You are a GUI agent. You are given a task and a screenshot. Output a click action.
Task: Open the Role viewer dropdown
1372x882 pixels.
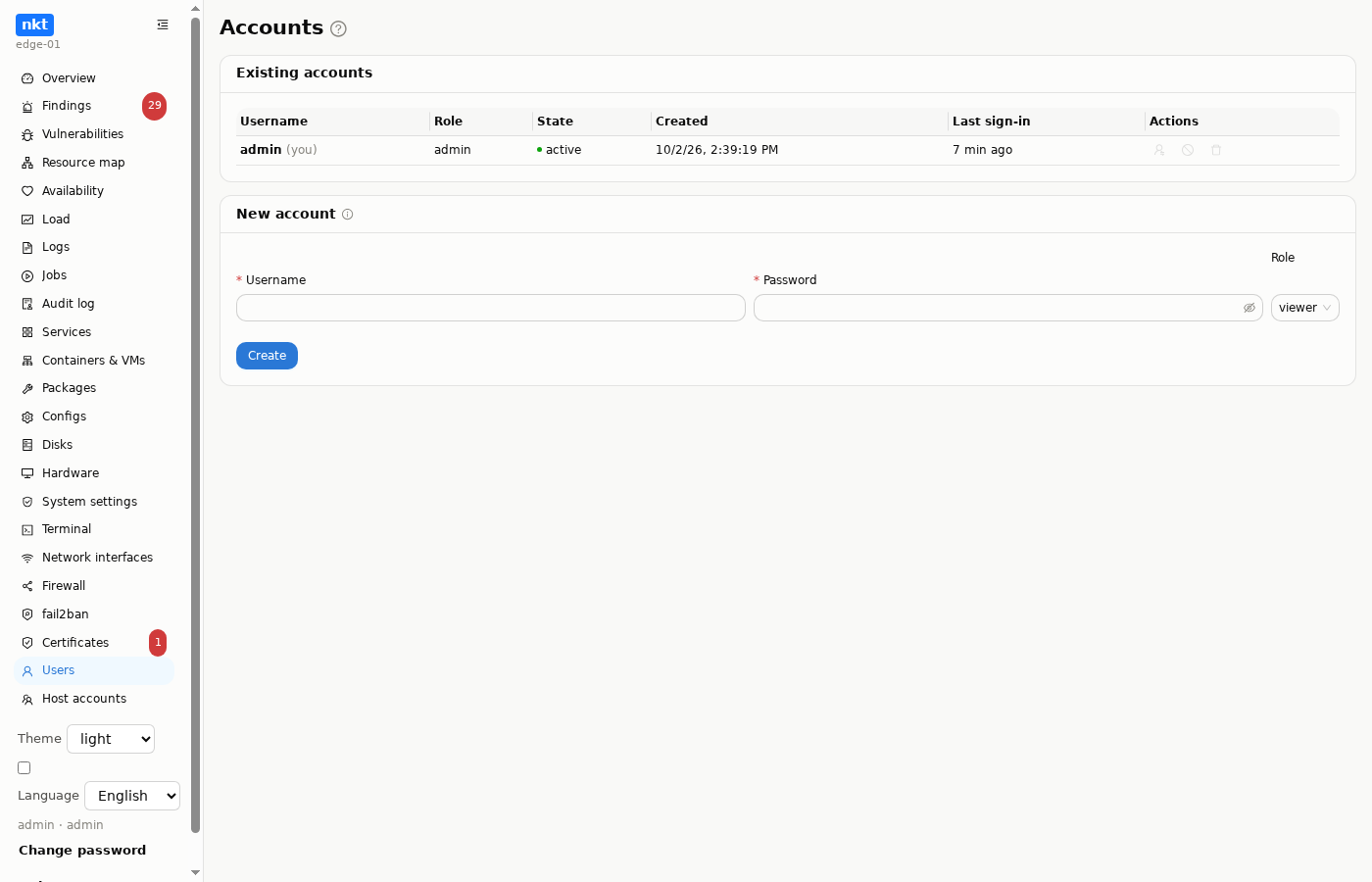pyautogui.click(x=1304, y=308)
